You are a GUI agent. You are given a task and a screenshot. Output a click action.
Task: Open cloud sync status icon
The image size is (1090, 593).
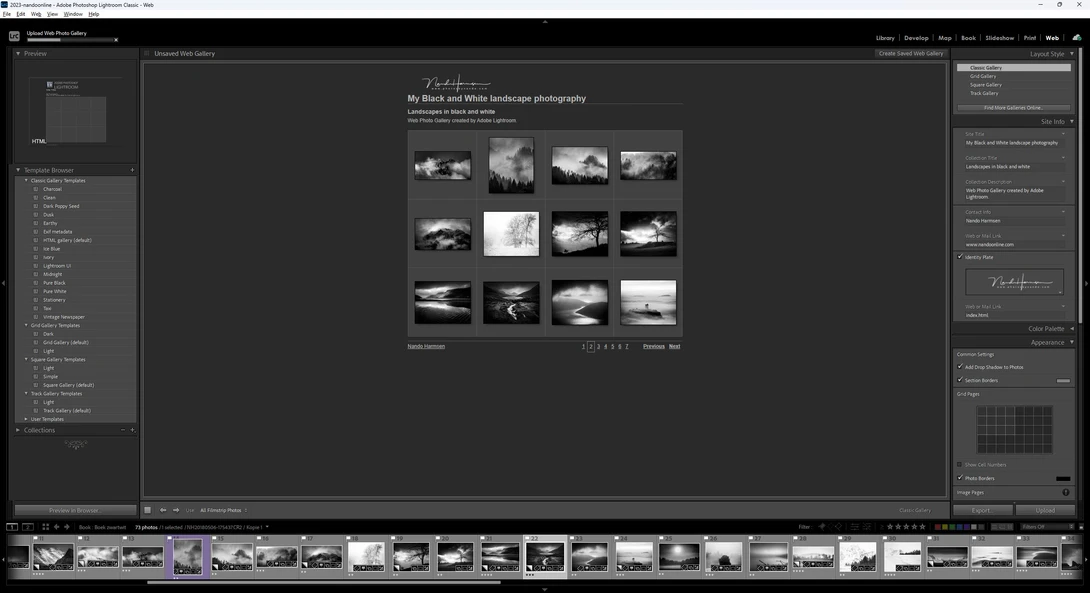tap(1077, 38)
